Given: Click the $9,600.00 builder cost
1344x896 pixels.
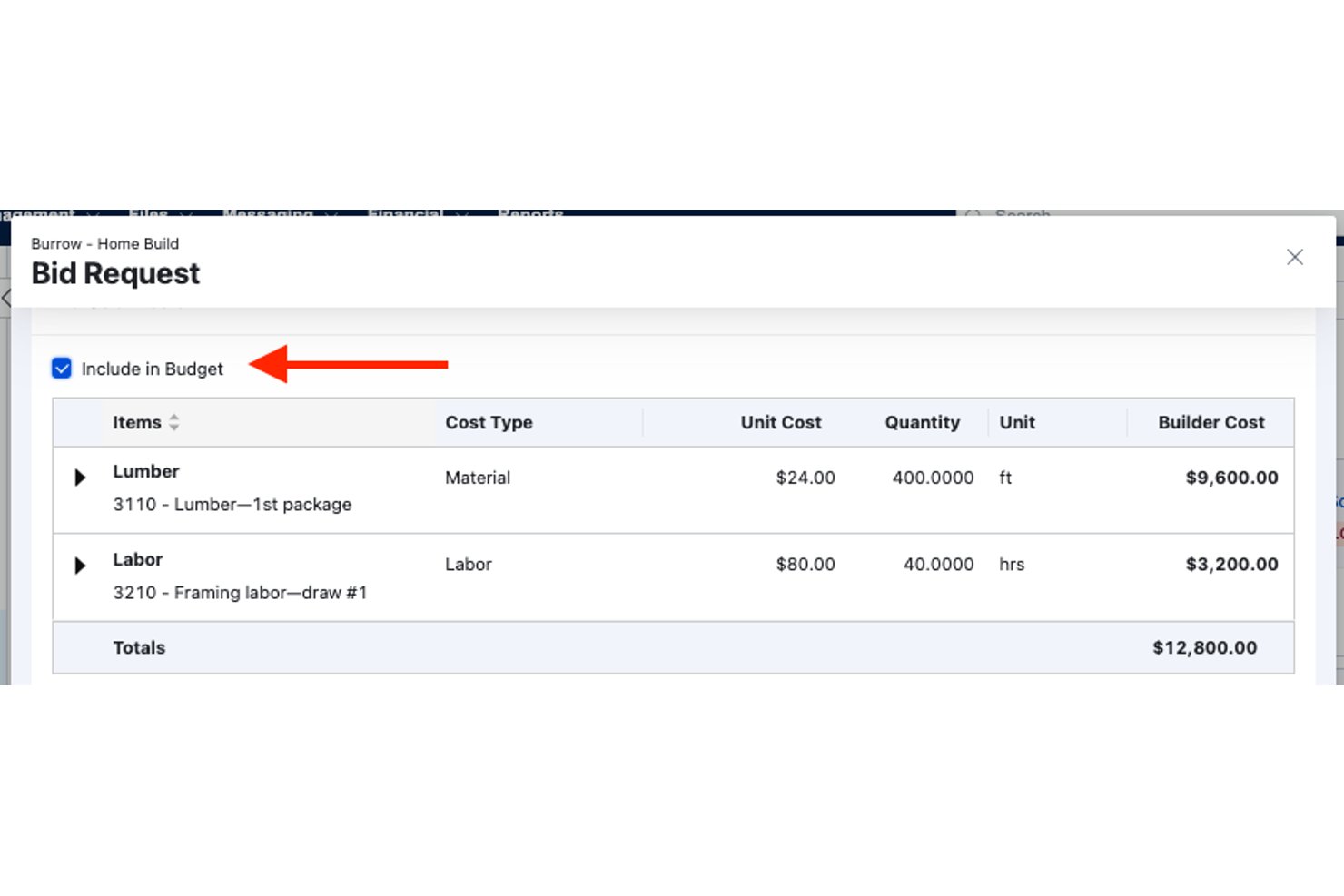Looking at the screenshot, I should coord(1231,478).
